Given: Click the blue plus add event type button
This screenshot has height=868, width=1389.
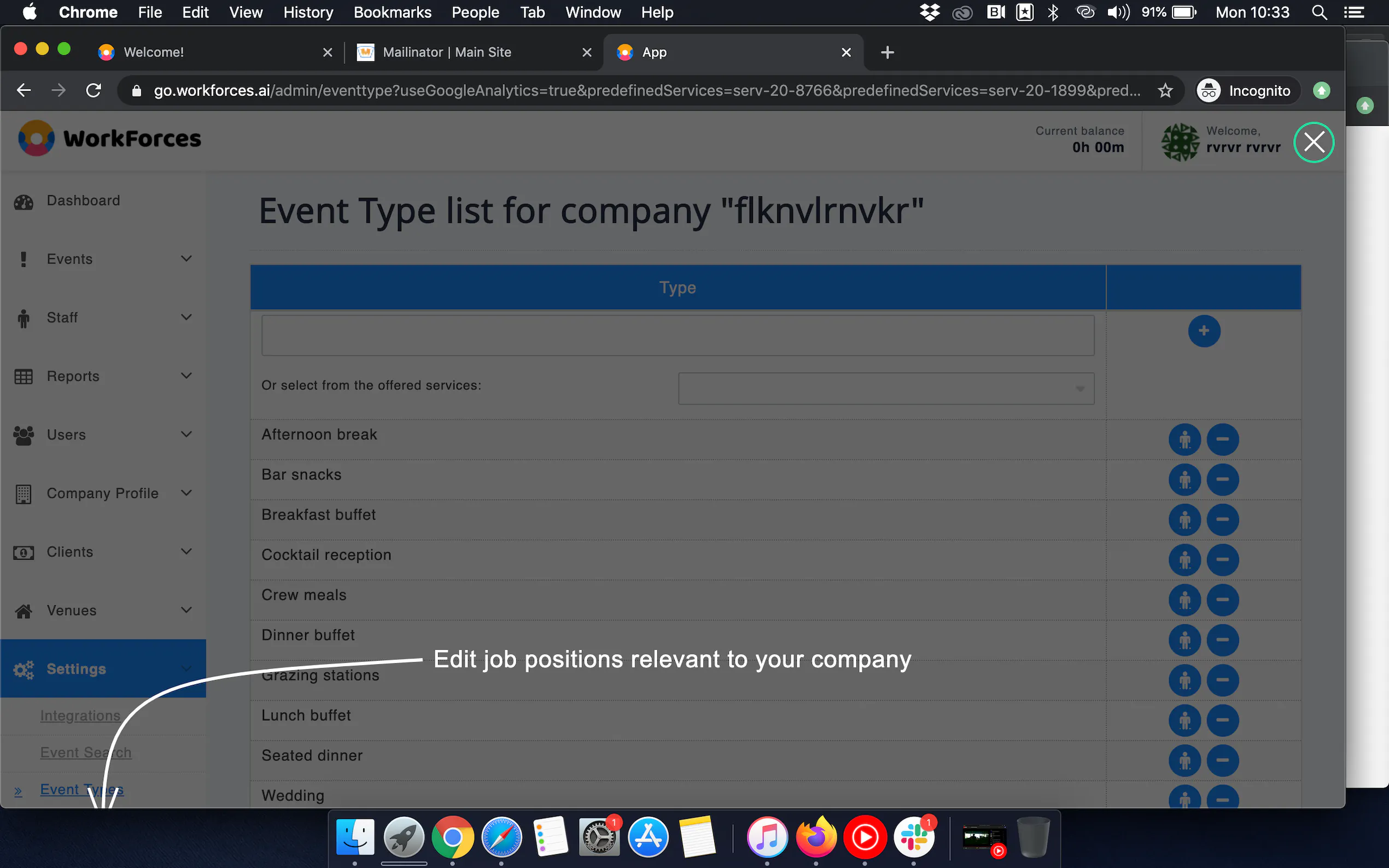Looking at the screenshot, I should pos(1204,331).
